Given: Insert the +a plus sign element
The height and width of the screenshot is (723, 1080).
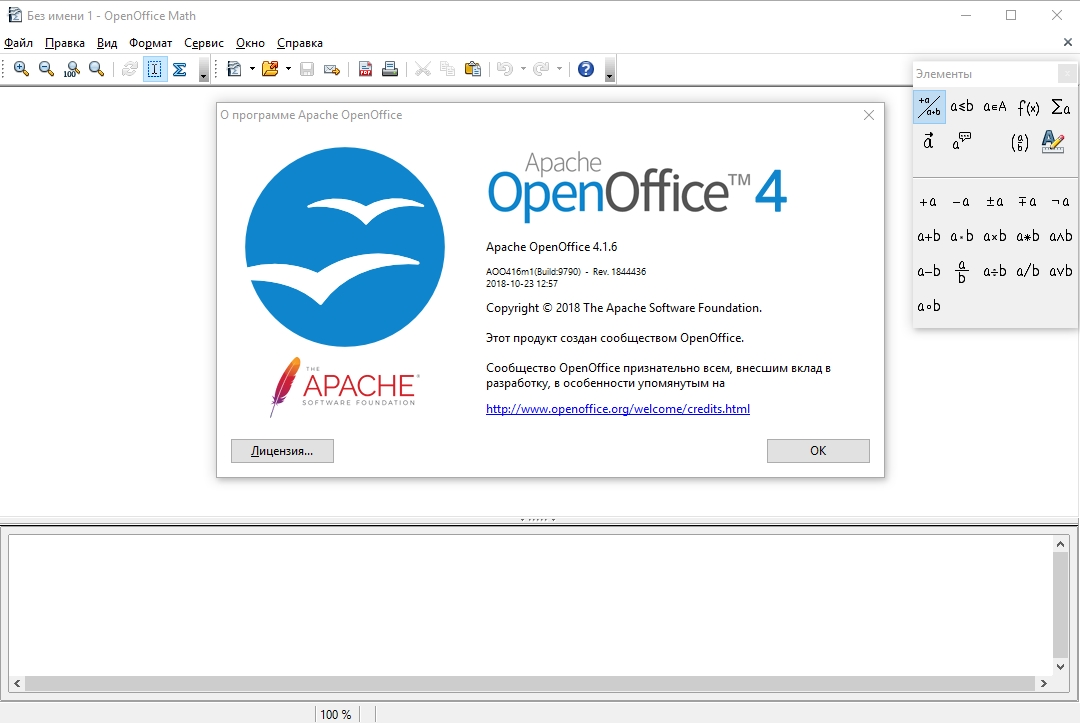Looking at the screenshot, I should pos(928,202).
